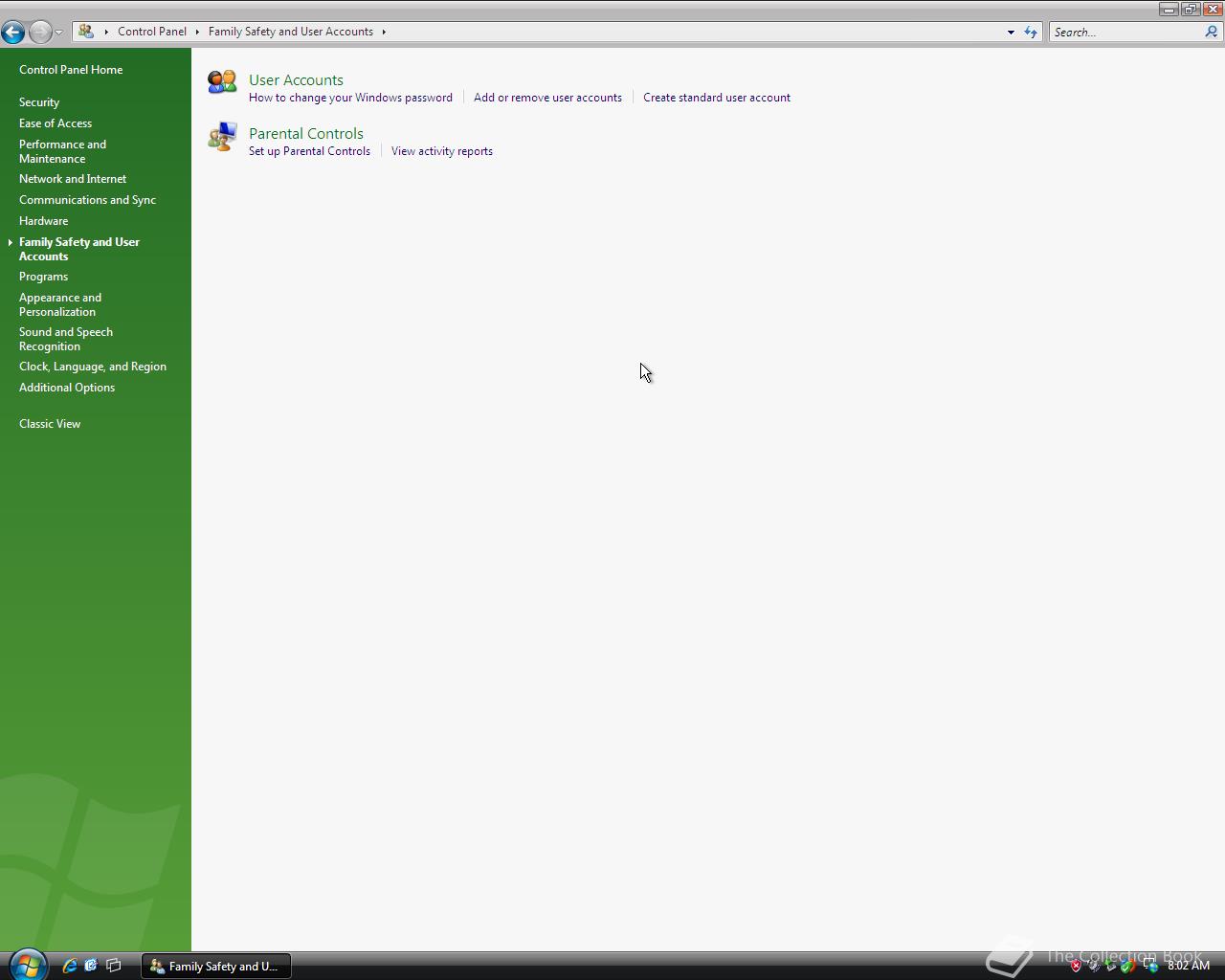
Task: Click the tray icon left of the green checkmark
Action: [x=1111, y=966]
